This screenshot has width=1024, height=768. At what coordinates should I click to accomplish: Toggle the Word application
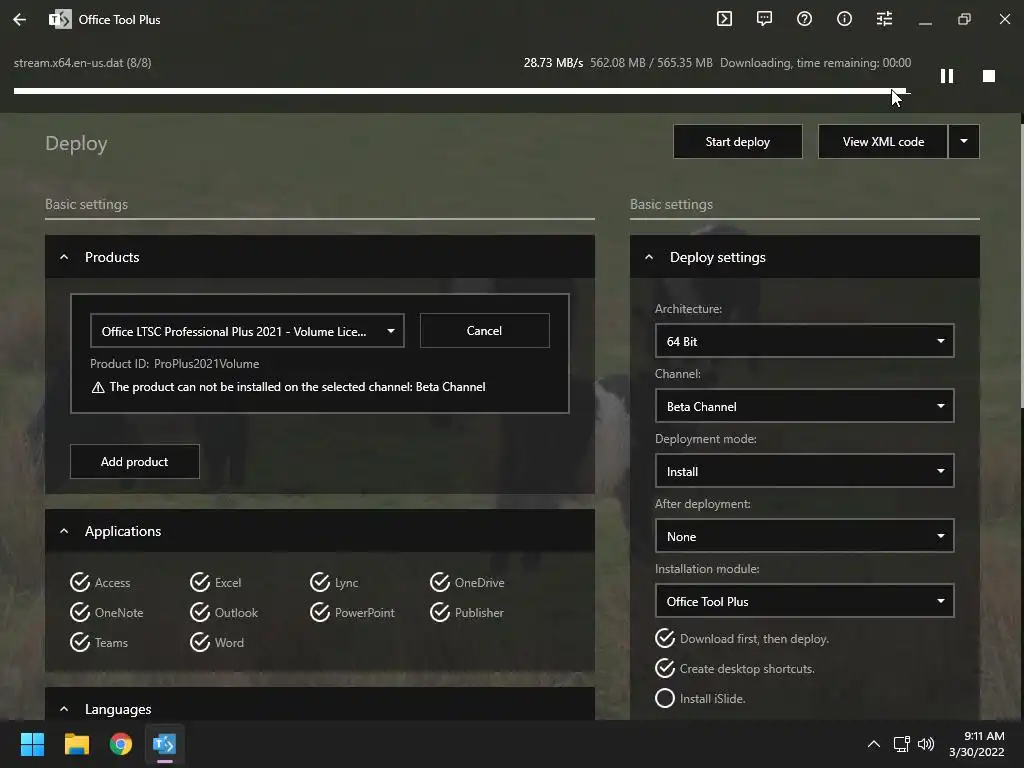[x=217, y=642]
